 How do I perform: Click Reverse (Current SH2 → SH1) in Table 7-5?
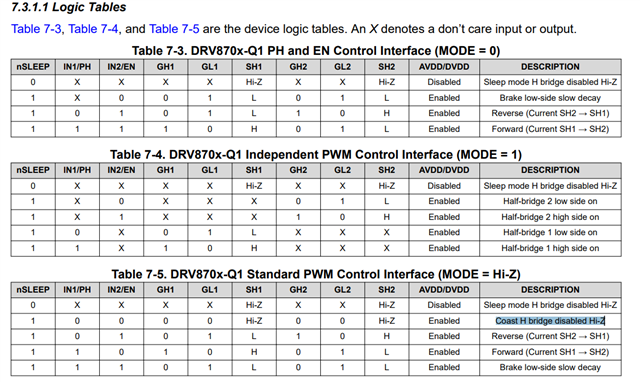550,336
